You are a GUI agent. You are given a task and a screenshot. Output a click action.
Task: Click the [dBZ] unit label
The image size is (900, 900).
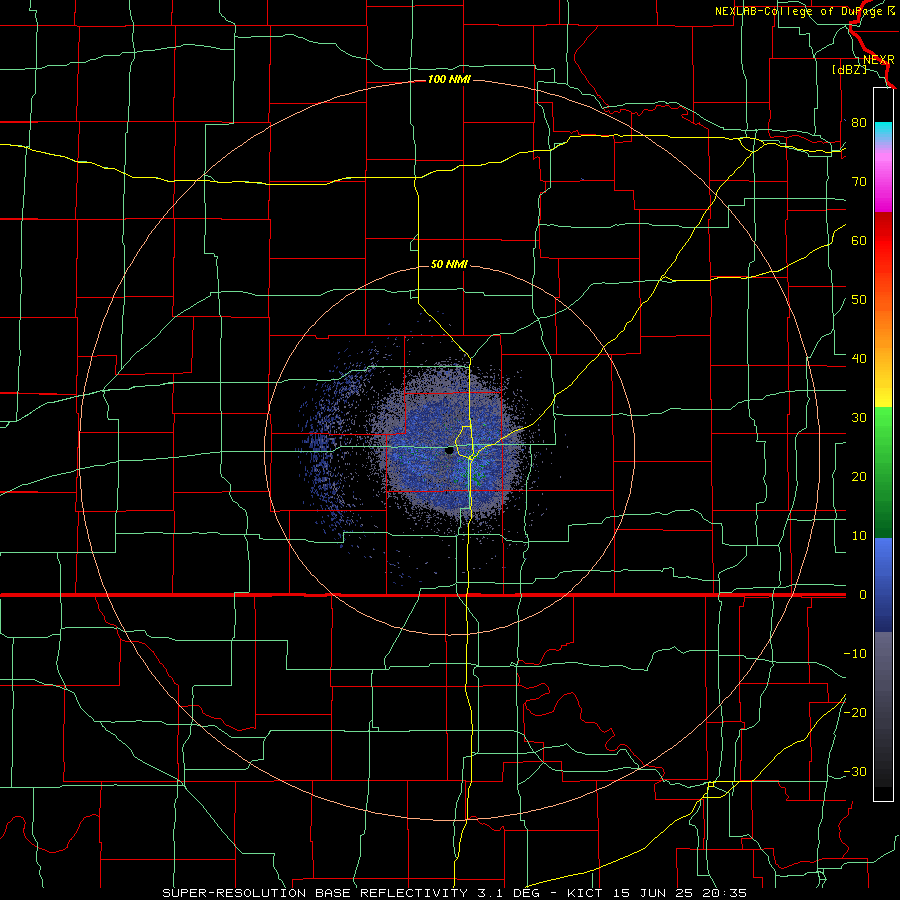click(849, 69)
